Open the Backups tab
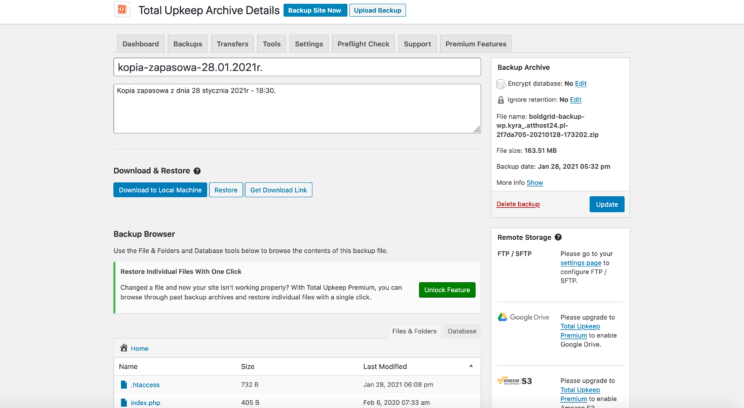The width and height of the screenshot is (744, 408). click(187, 44)
